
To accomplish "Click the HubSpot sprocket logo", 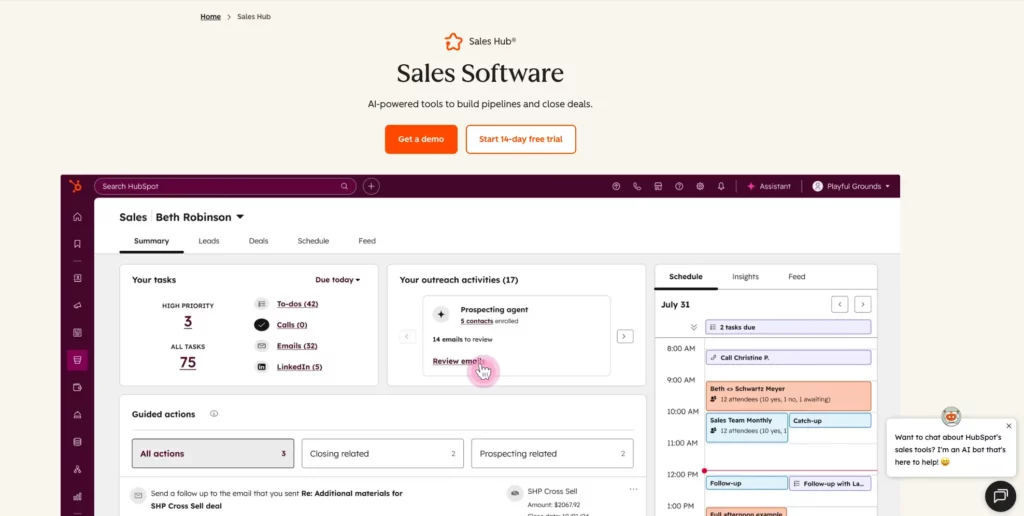I will 76,186.
